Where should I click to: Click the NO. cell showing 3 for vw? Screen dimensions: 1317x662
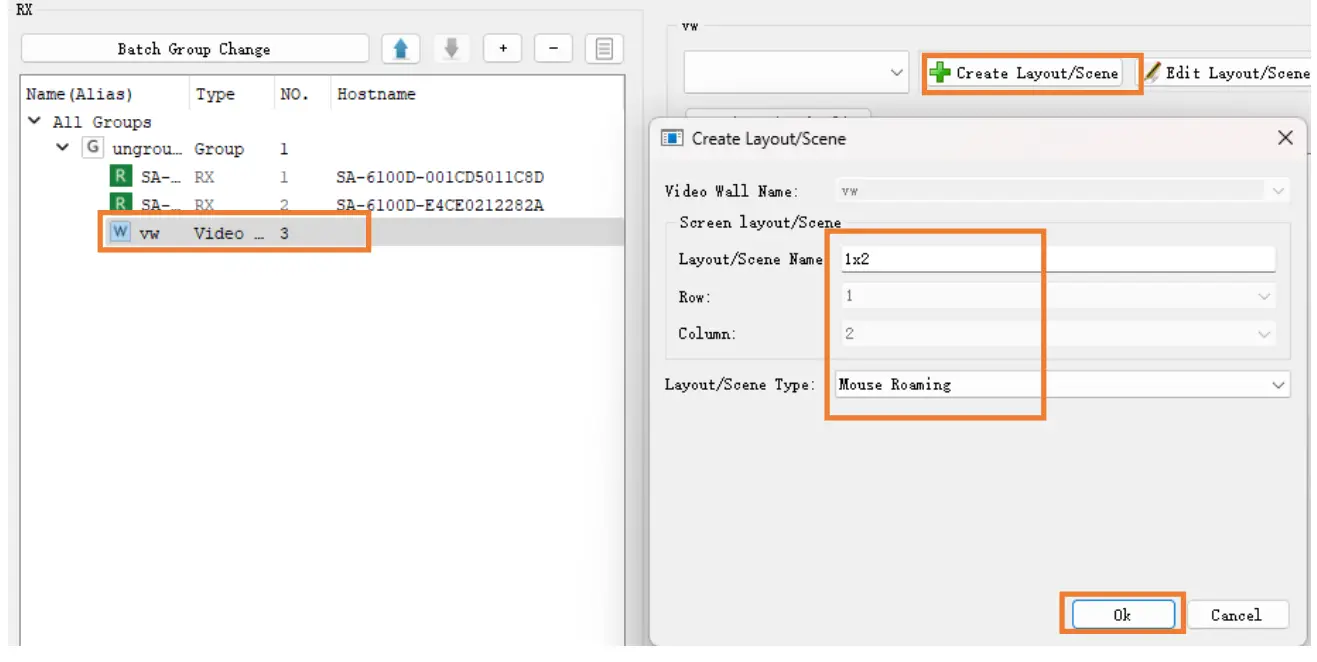284,233
